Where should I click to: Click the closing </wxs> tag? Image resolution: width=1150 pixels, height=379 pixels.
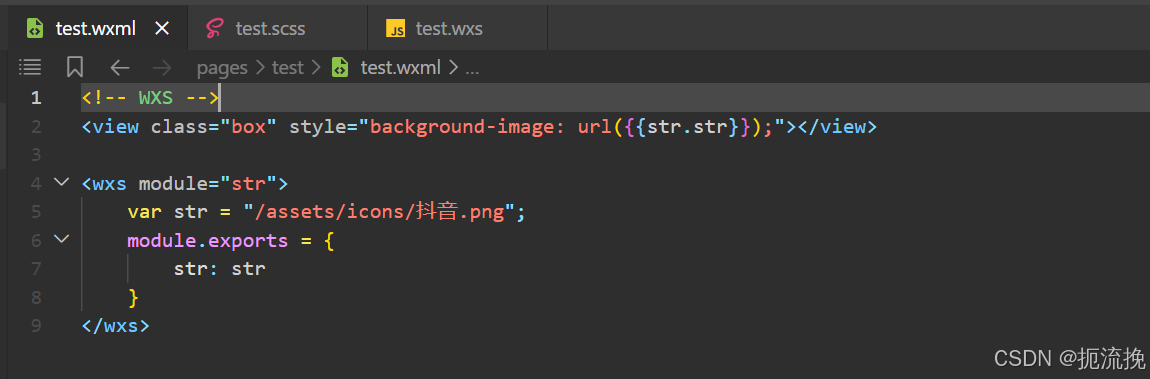(115, 325)
